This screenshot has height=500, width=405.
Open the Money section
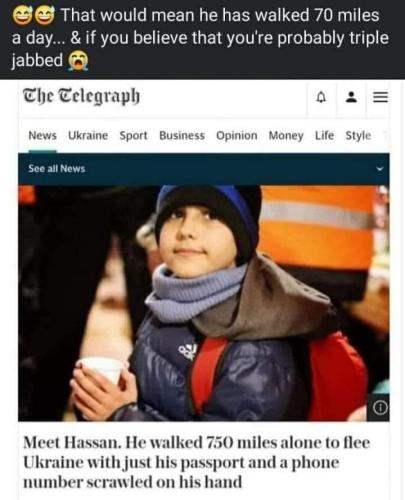coord(286,136)
